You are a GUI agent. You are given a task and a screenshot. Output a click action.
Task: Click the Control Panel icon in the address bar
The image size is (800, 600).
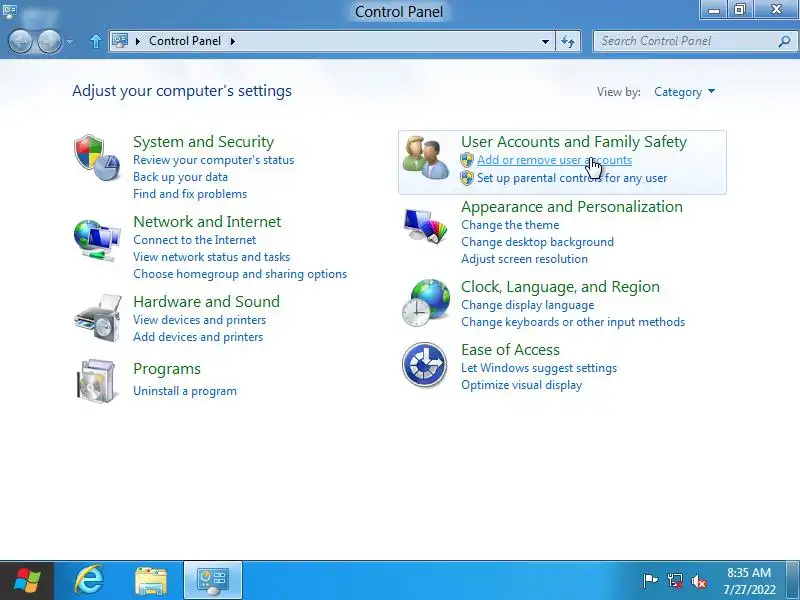(120, 40)
